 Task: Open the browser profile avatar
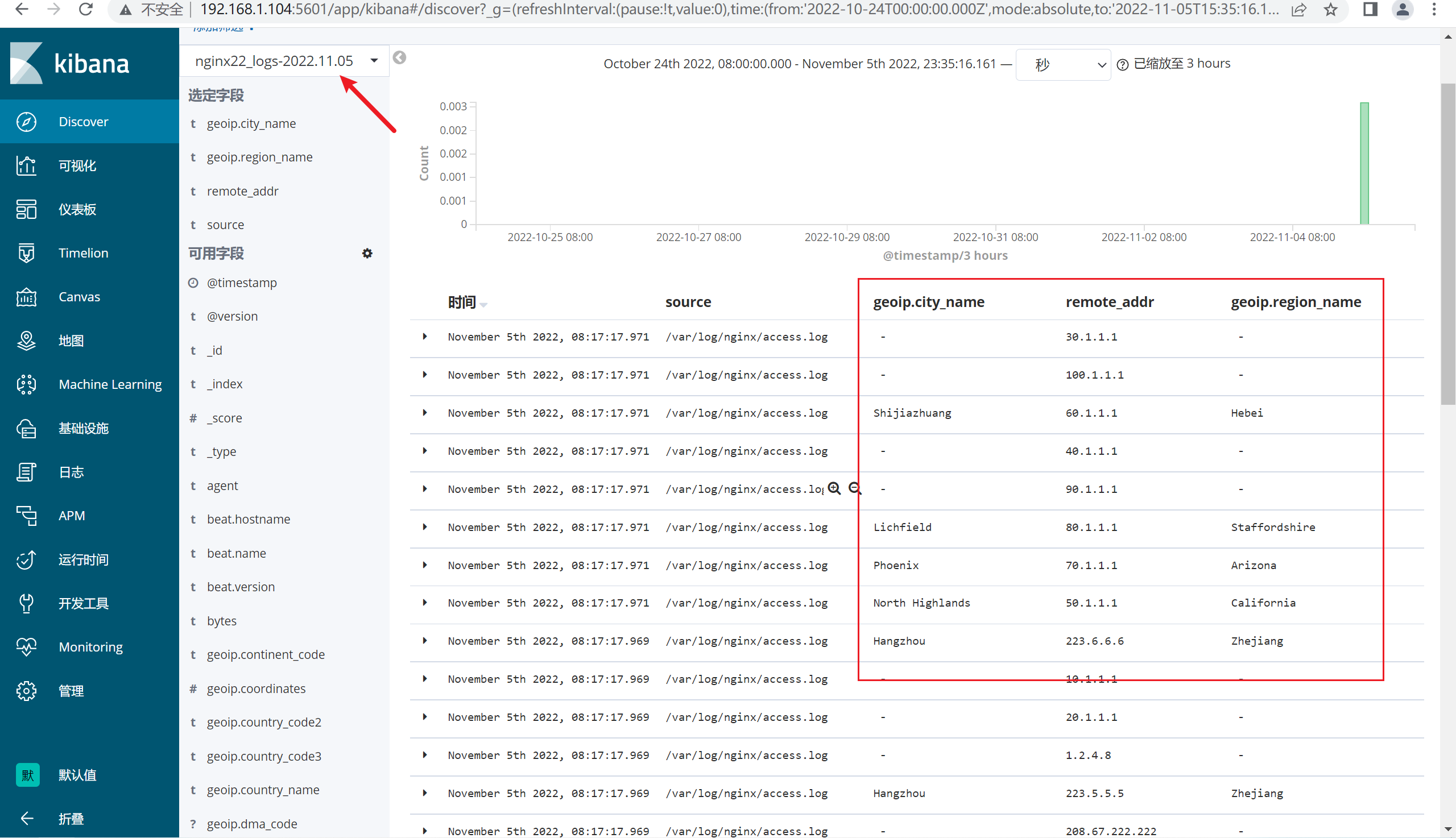click(1403, 10)
